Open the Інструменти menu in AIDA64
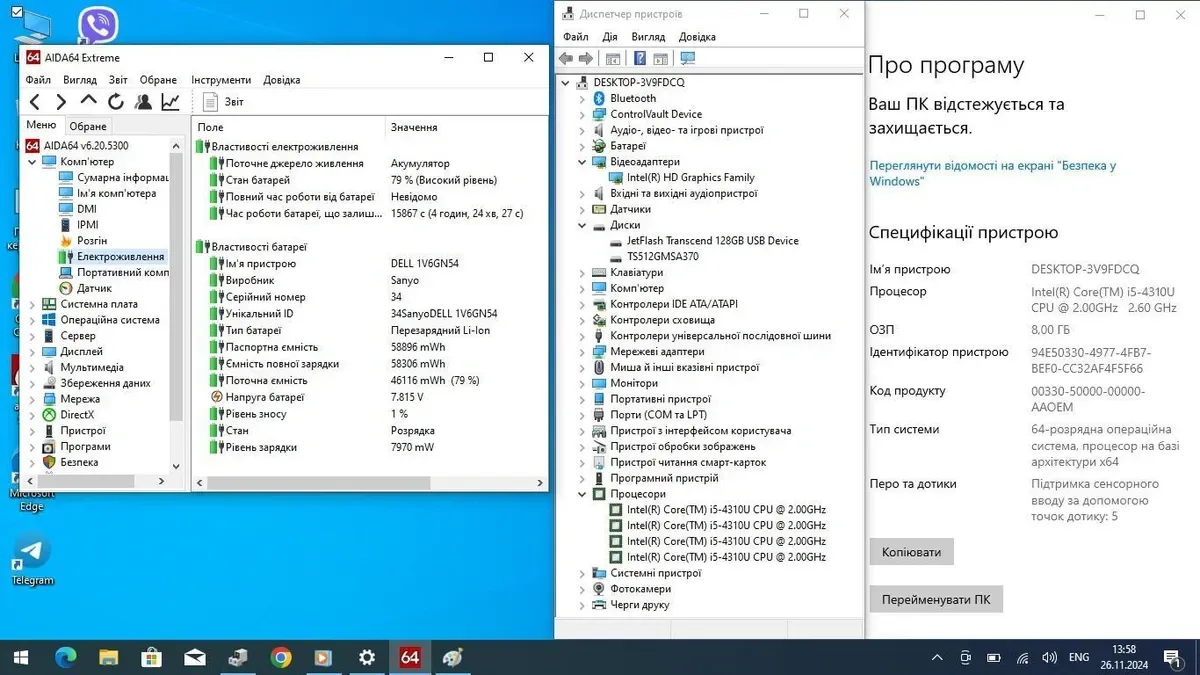The image size is (1200, 675). (x=221, y=80)
